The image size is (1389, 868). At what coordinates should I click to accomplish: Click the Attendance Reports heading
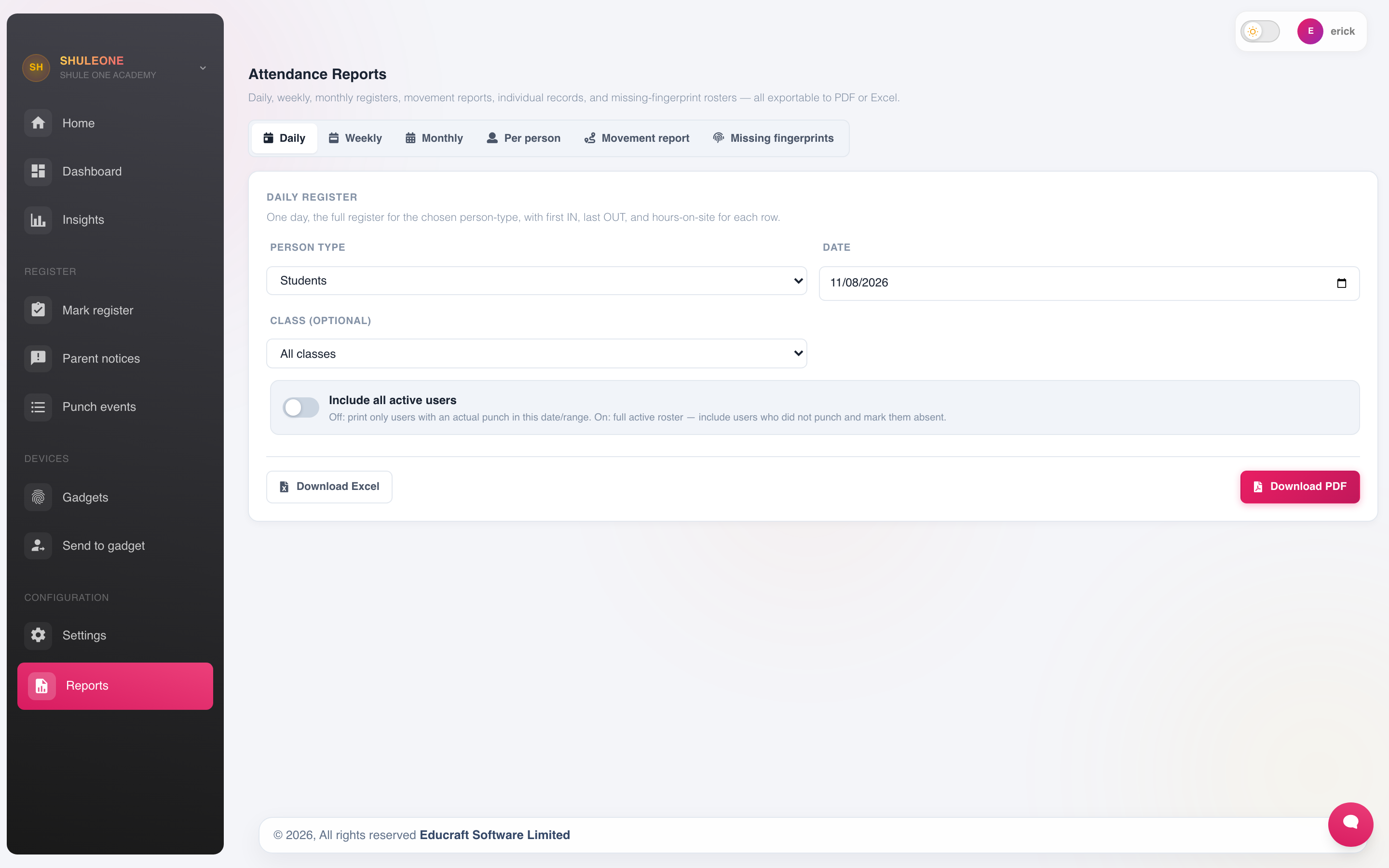pos(317,74)
